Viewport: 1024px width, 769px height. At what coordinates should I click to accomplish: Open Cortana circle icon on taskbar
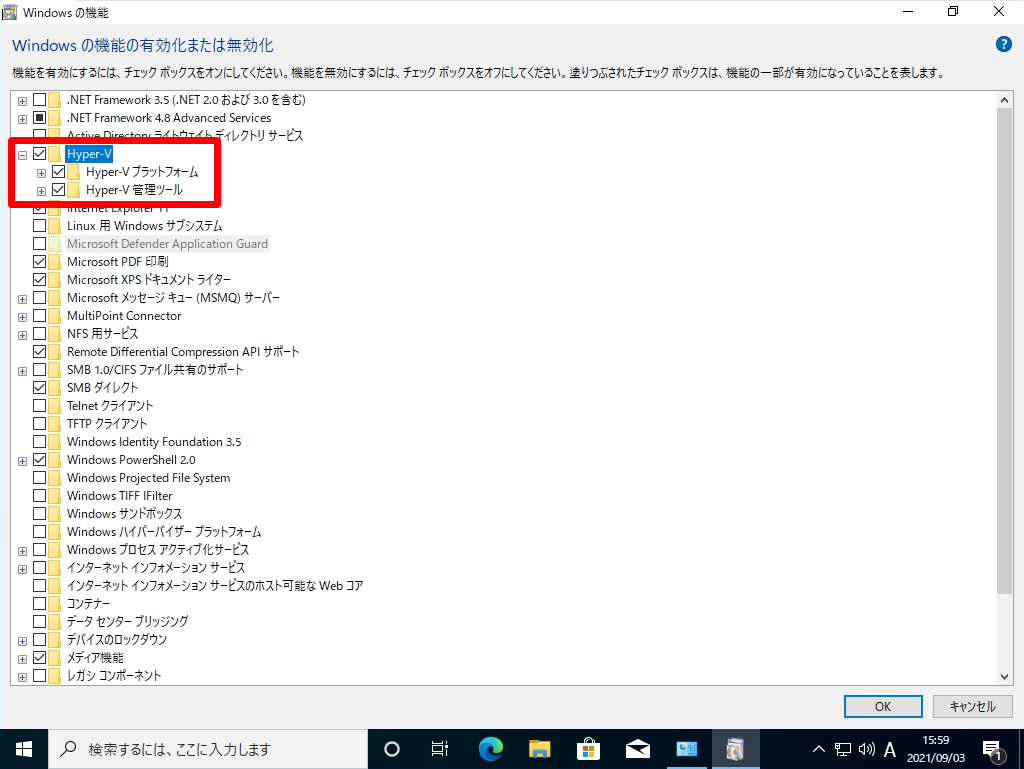pos(392,749)
